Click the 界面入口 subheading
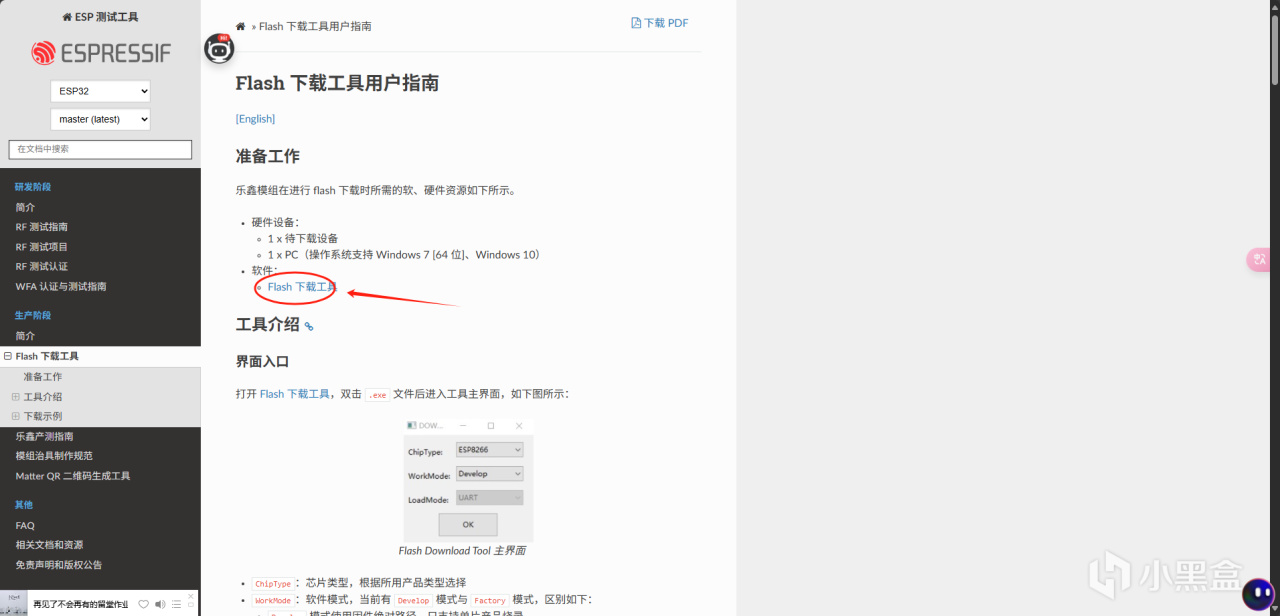The image size is (1280, 616). point(262,361)
